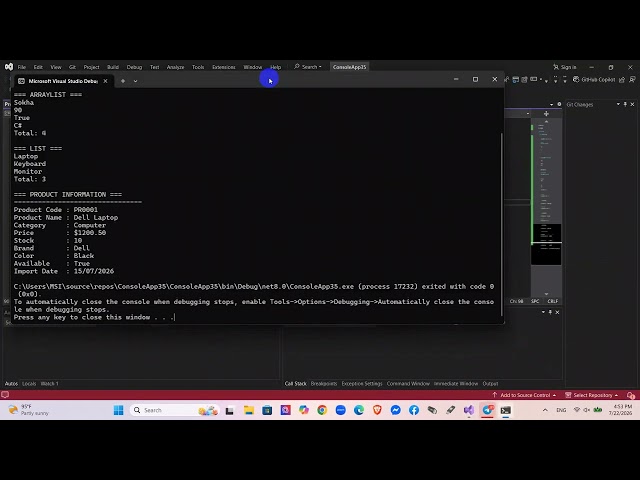Click the Visual Studio search box

tap(308, 67)
